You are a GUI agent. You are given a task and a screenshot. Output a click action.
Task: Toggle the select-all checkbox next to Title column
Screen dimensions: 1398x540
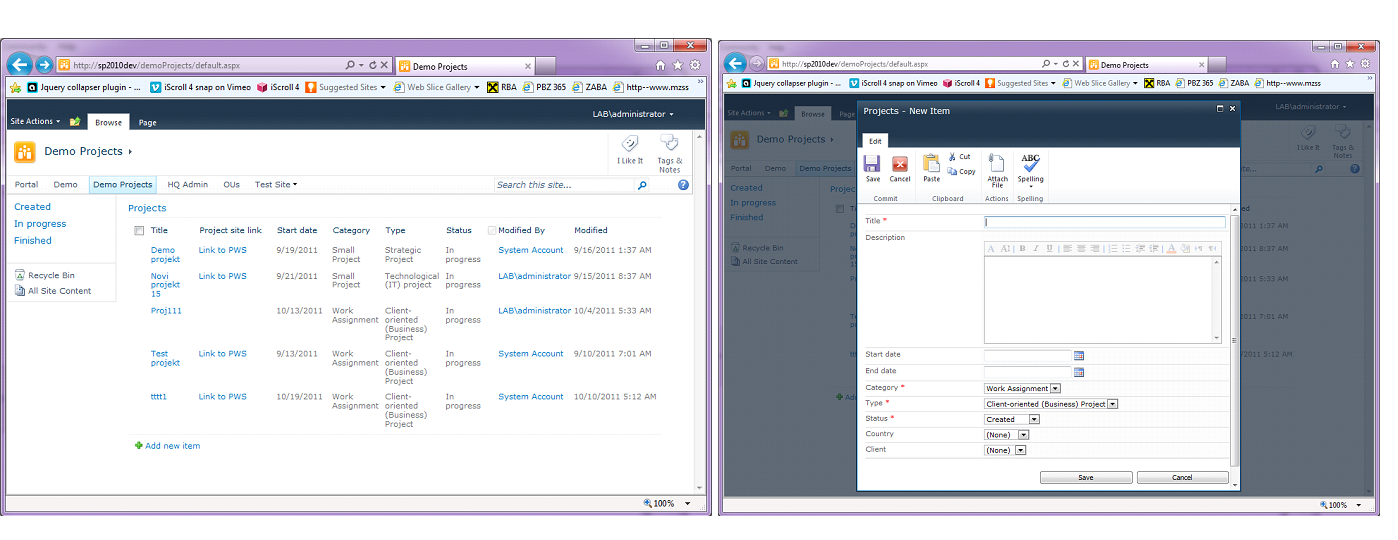tap(139, 231)
